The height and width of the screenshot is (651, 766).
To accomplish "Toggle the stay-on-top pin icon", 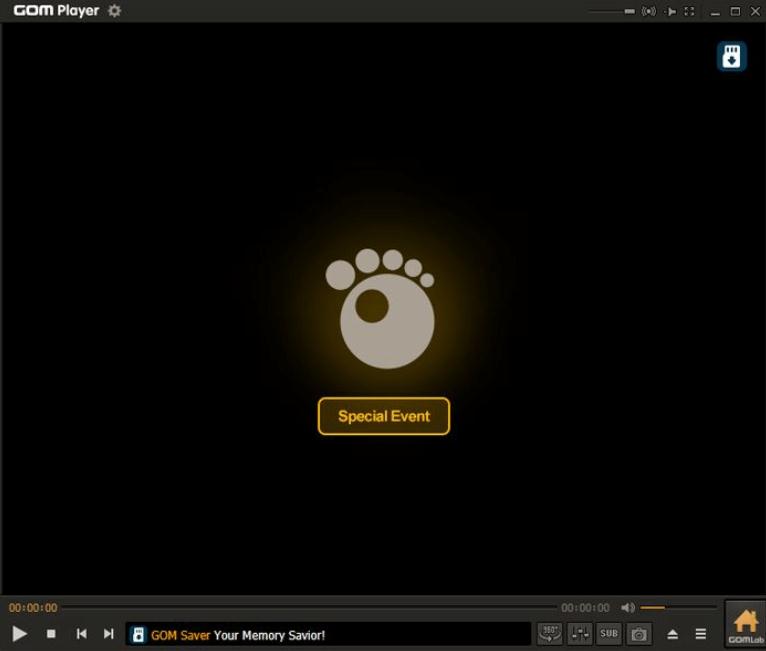I will [x=671, y=11].
